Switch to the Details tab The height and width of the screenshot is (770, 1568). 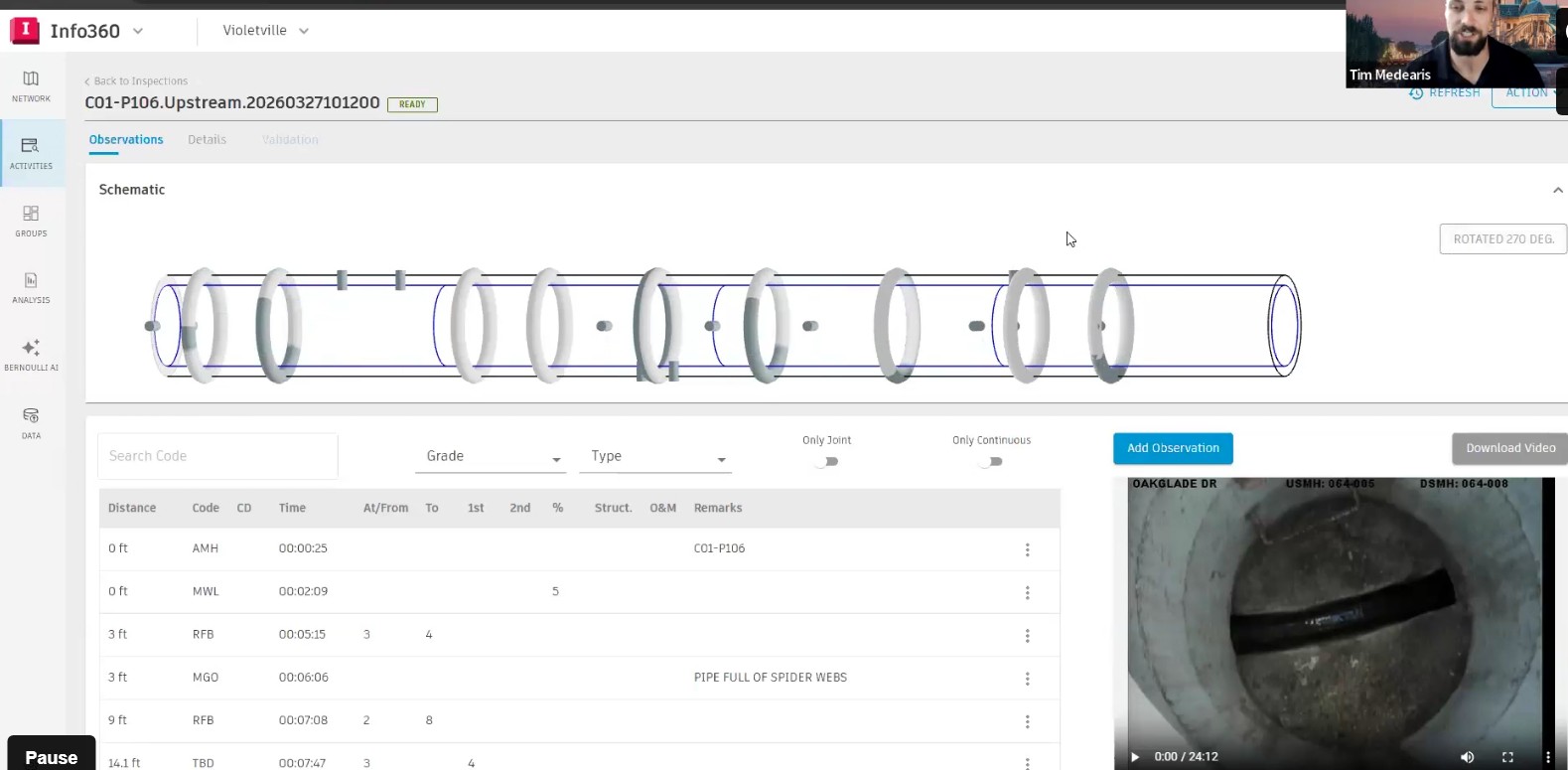[x=207, y=140]
